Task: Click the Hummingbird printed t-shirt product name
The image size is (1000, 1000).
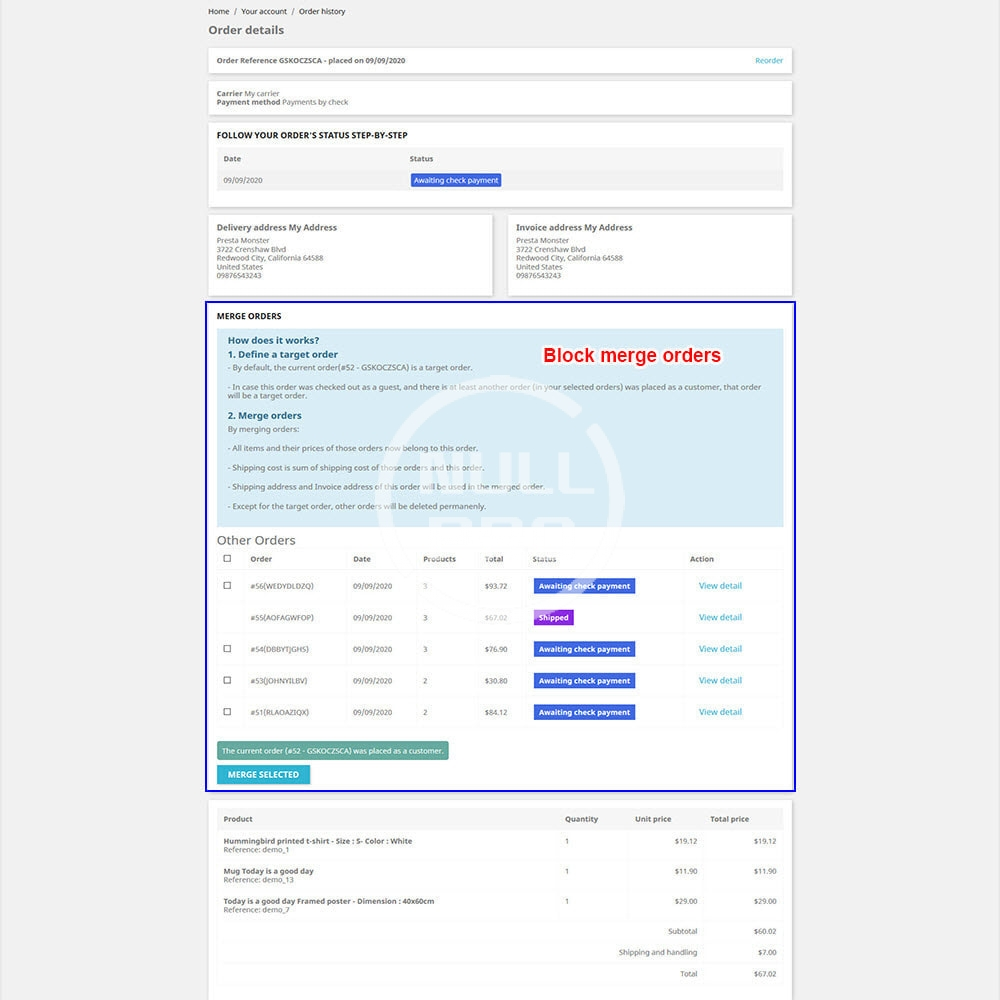Action: pyautogui.click(x=317, y=841)
